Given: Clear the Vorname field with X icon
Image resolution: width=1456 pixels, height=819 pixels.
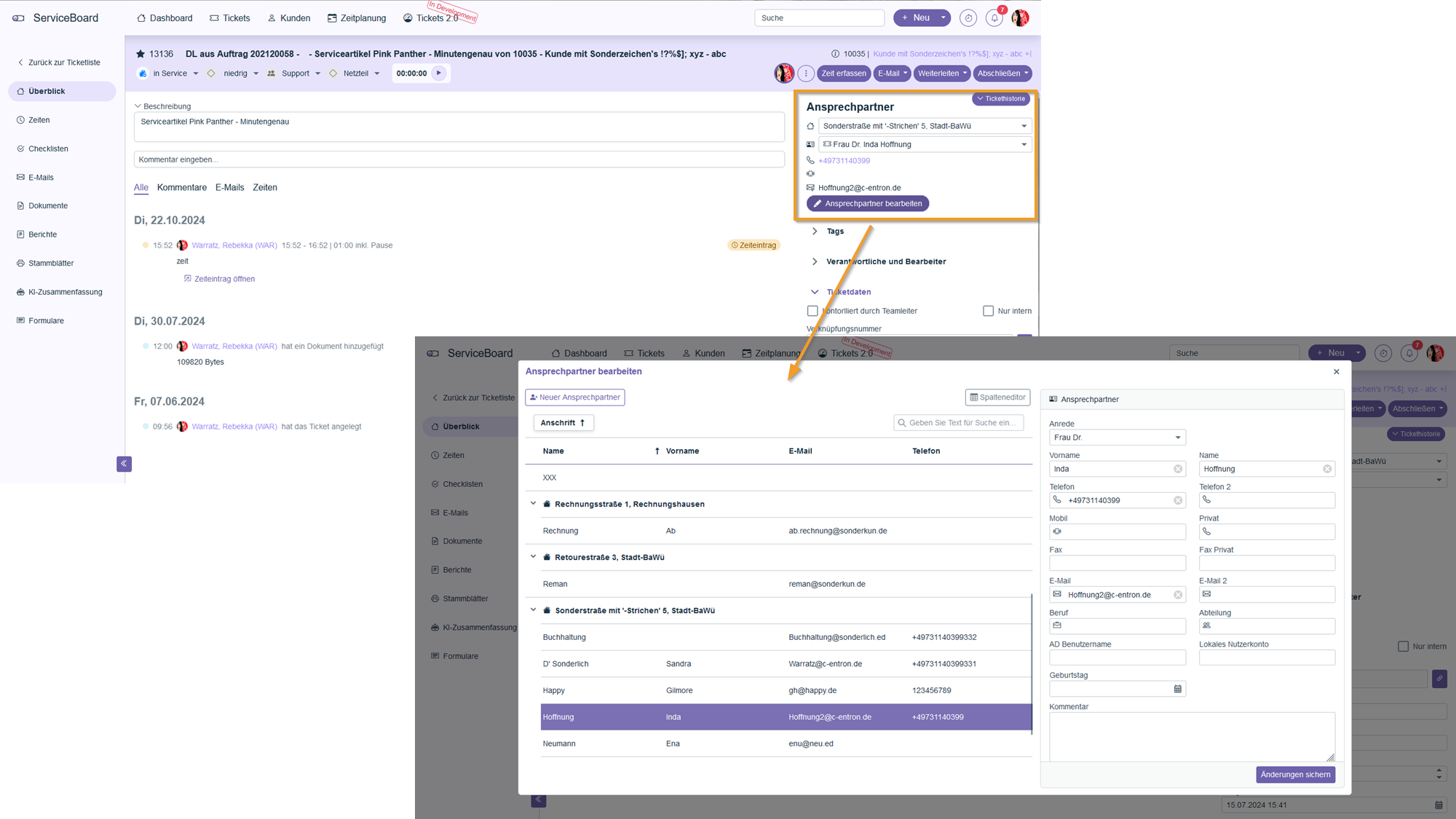Looking at the screenshot, I should (x=1178, y=469).
